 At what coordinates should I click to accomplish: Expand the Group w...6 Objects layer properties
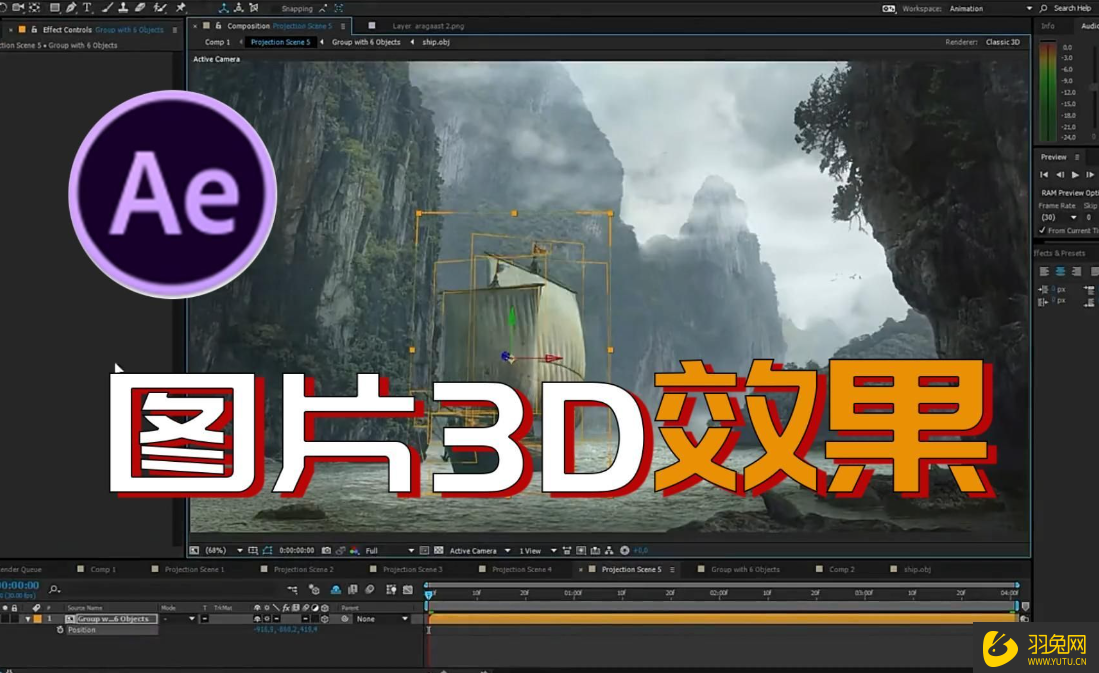[29, 618]
